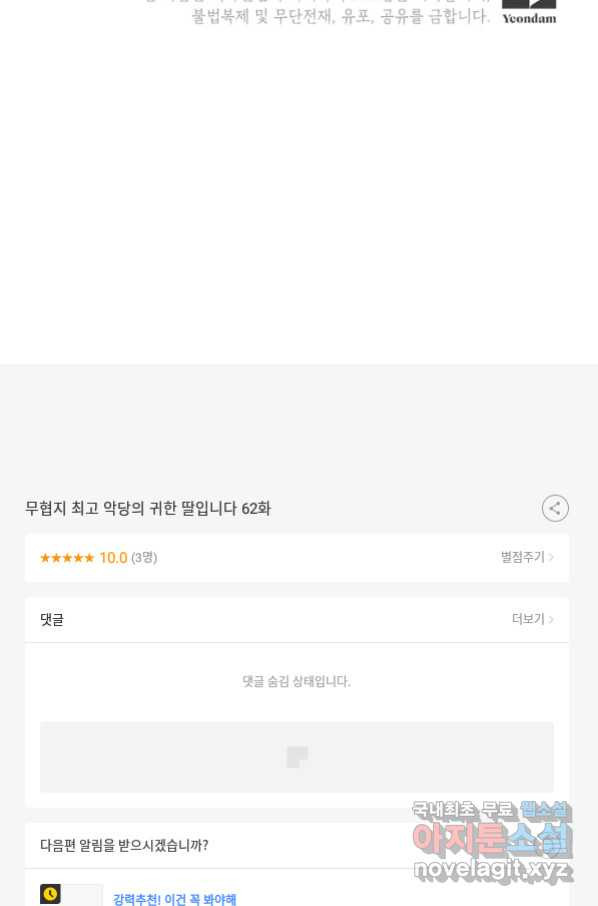Click the yellow clock icon badge
The height and width of the screenshot is (906, 598).
[50, 894]
